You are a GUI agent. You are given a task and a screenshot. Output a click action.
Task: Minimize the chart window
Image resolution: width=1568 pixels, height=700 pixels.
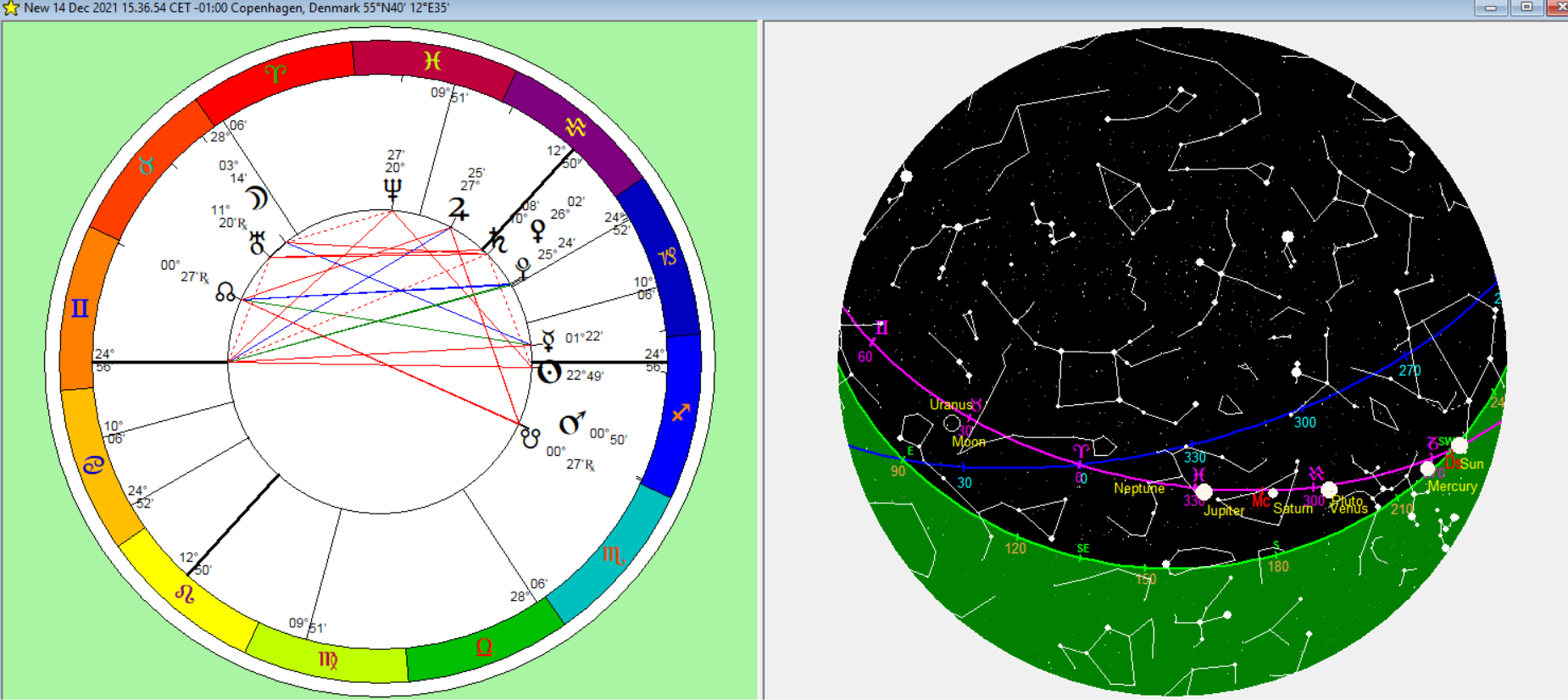[1490, 8]
